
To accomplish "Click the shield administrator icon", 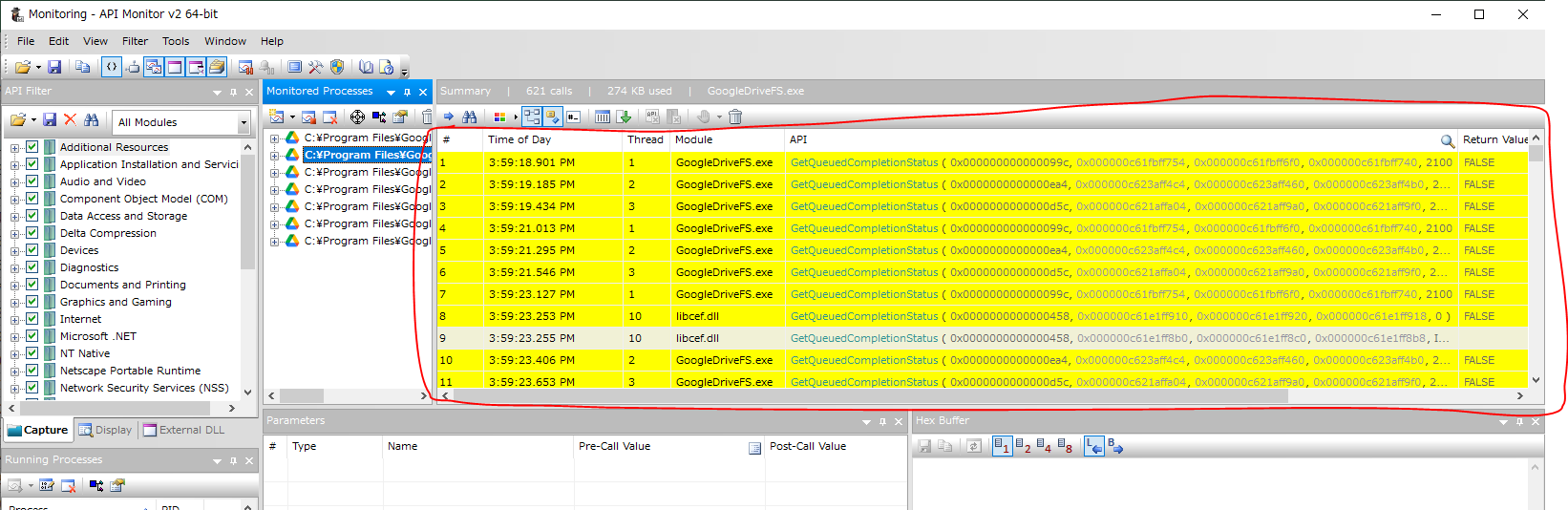I will pyautogui.click(x=337, y=67).
